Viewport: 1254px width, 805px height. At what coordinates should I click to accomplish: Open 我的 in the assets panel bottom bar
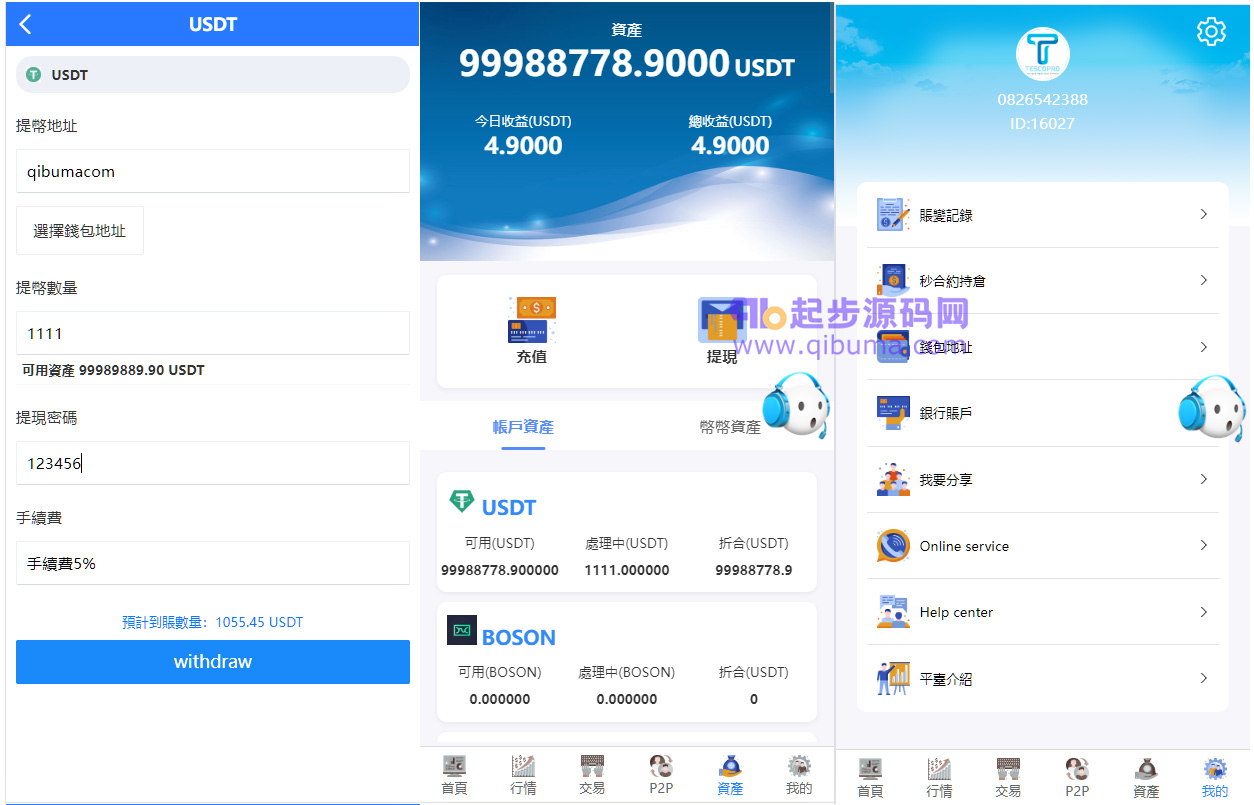coord(799,775)
